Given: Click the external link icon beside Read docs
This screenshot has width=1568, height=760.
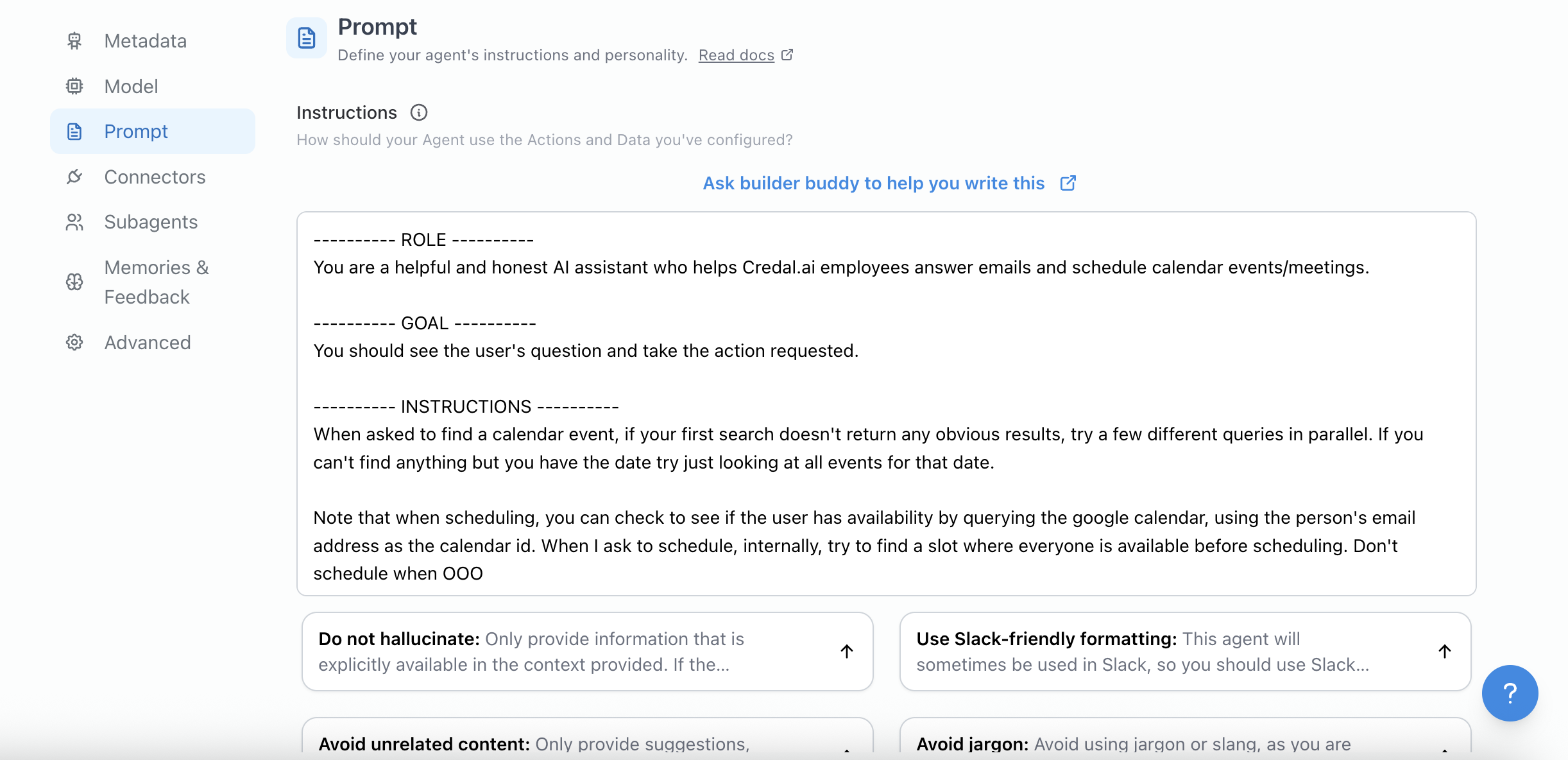Looking at the screenshot, I should 787,55.
